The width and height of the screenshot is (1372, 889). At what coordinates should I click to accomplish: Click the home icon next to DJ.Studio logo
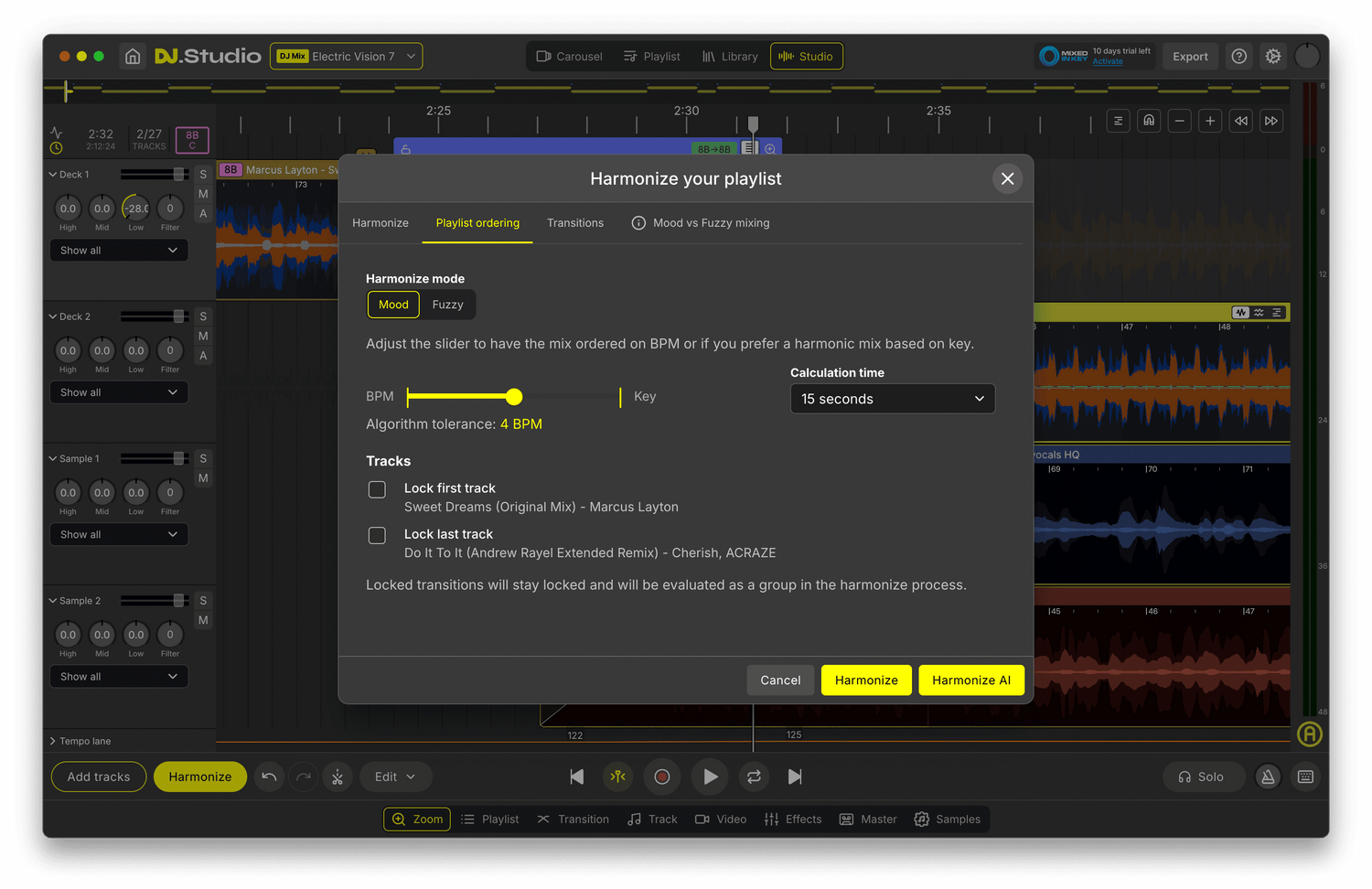(x=133, y=57)
